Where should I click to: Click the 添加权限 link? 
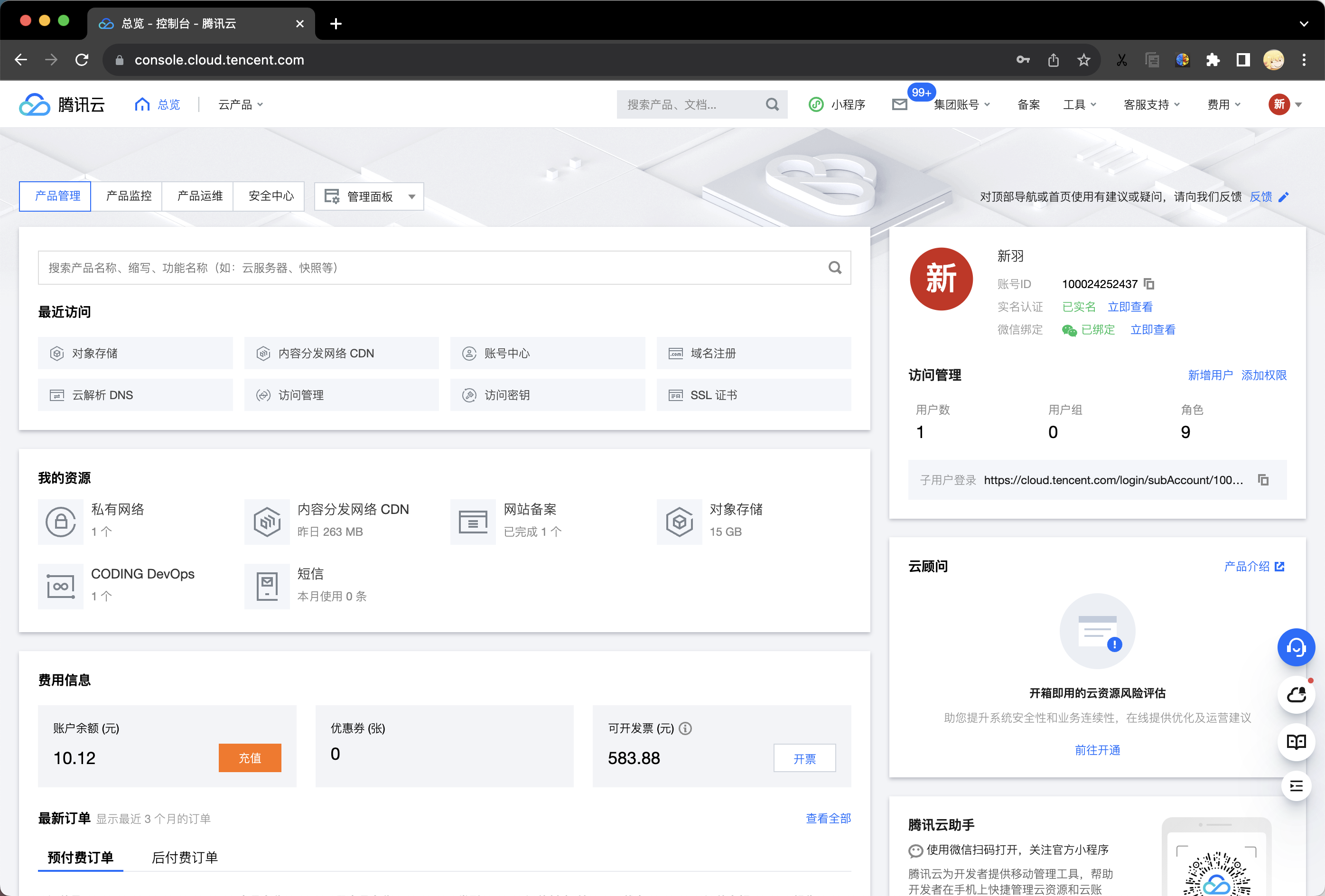1263,375
